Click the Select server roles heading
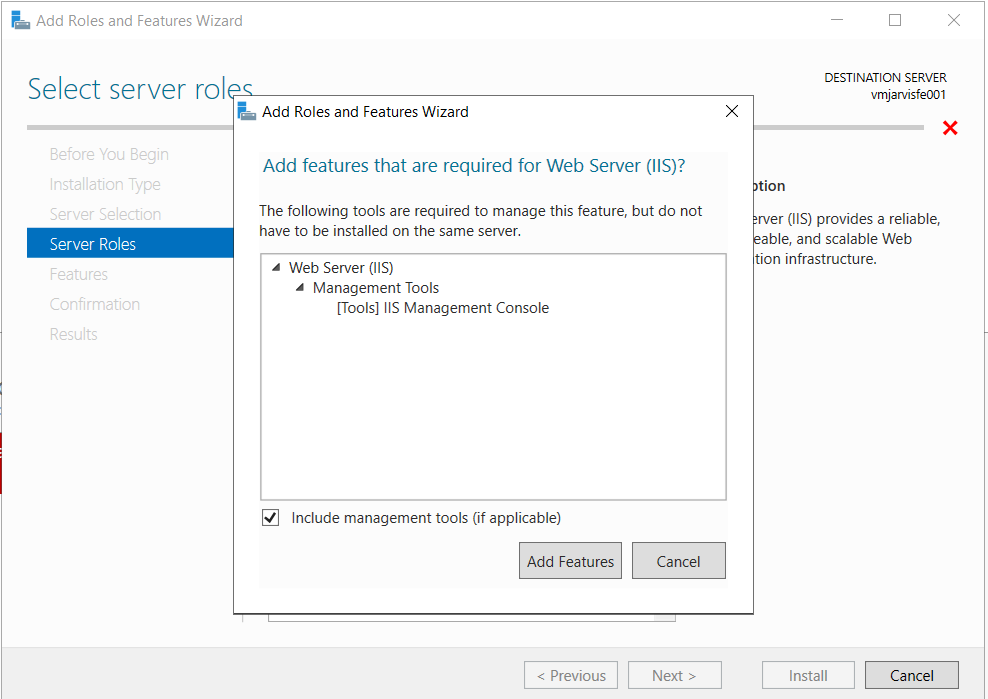988x699 pixels. coord(140,89)
